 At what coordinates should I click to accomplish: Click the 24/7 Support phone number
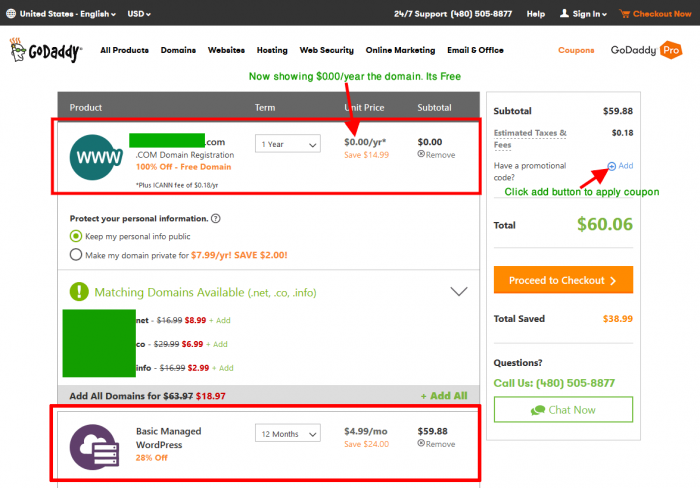[x=481, y=14]
